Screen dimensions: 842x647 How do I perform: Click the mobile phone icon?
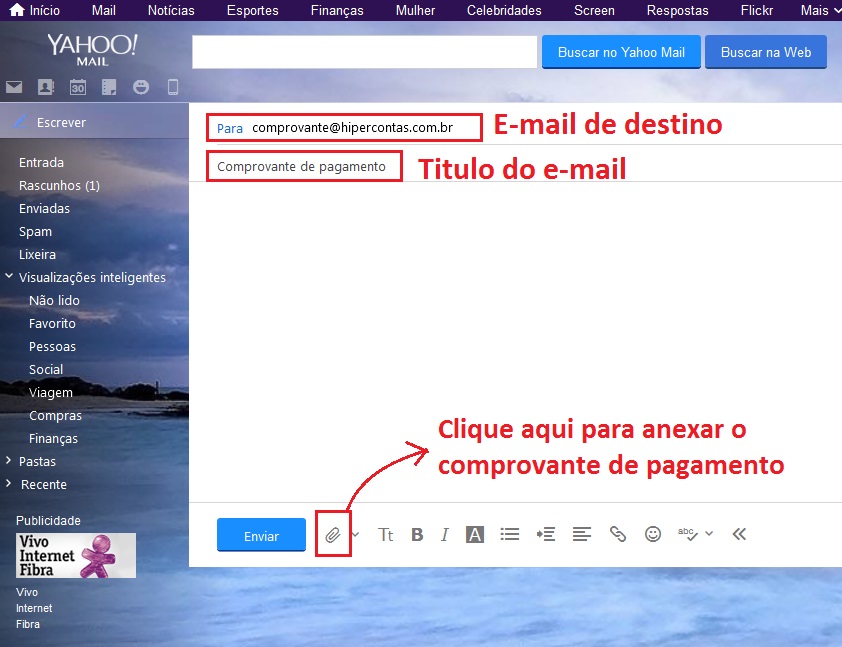(173, 86)
